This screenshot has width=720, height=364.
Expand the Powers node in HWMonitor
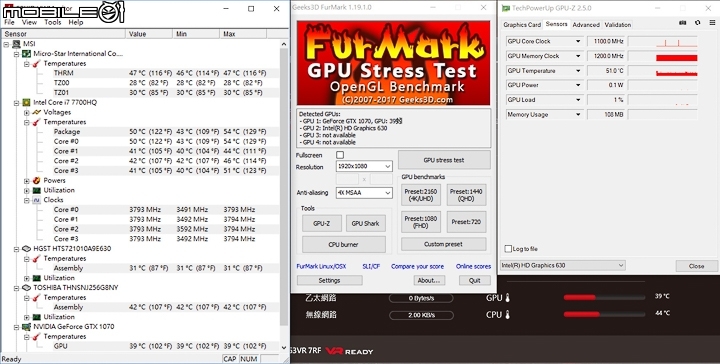point(27,181)
